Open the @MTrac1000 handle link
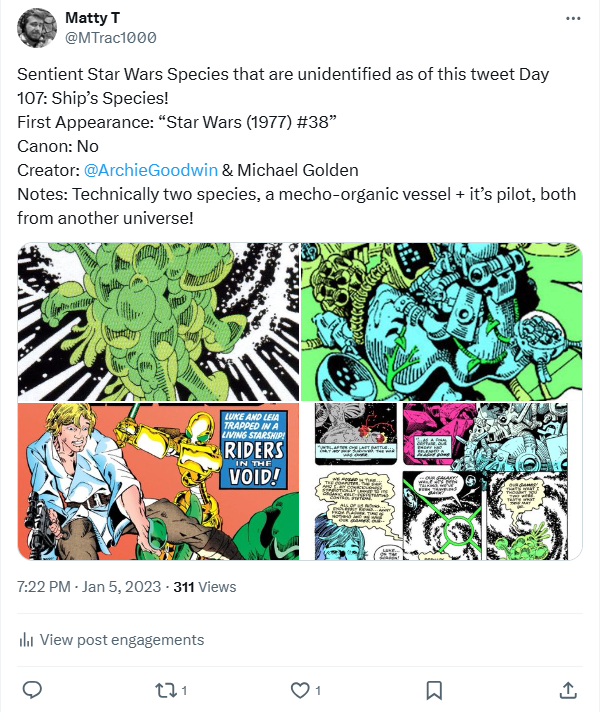 click(x=110, y=37)
